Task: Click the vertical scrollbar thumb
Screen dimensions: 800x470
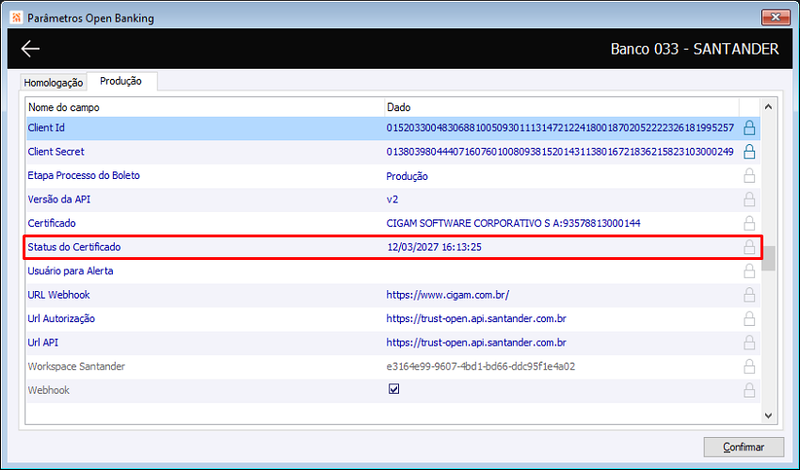Action: pyautogui.click(x=768, y=258)
